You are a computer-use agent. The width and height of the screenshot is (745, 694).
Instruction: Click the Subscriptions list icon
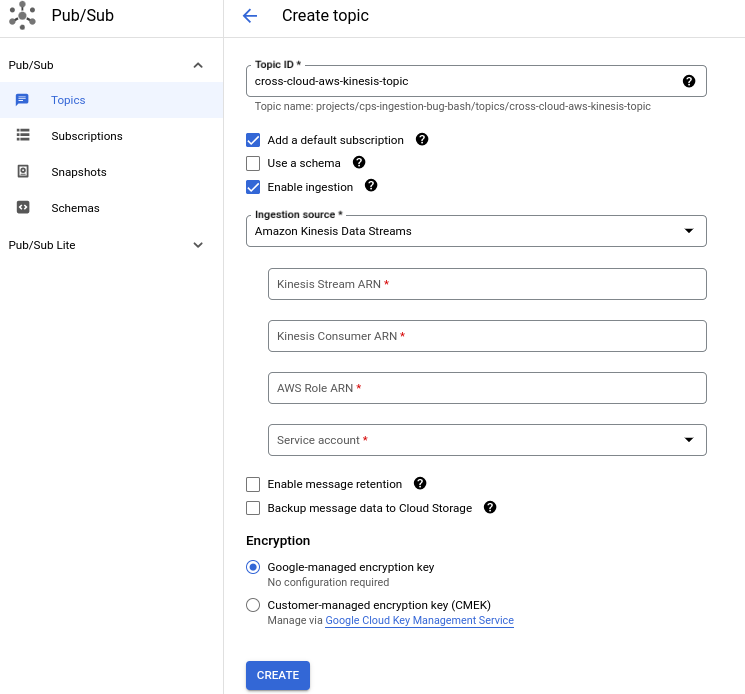point(23,135)
